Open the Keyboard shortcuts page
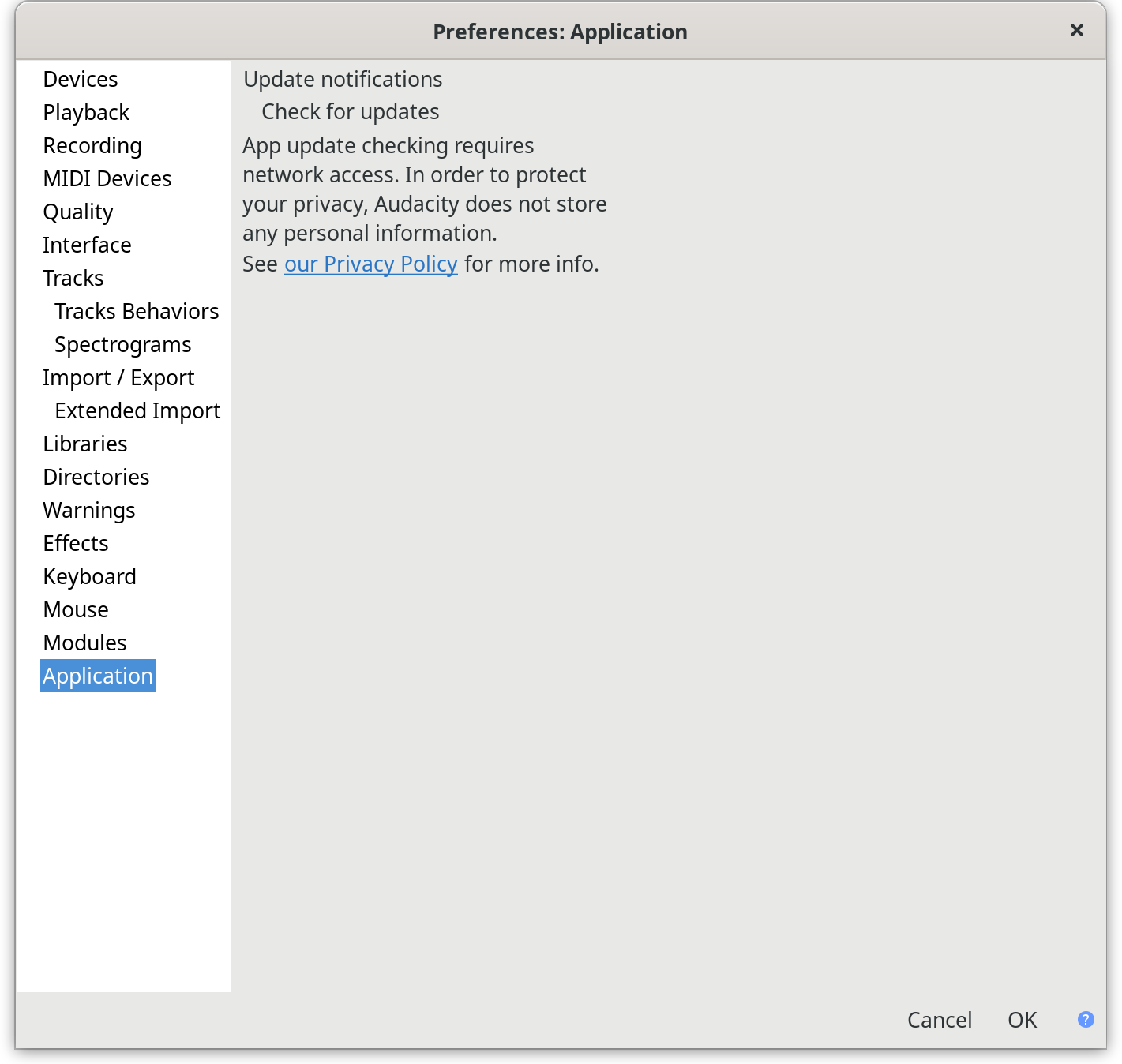This screenshot has width=1122, height=1064. click(x=89, y=576)
